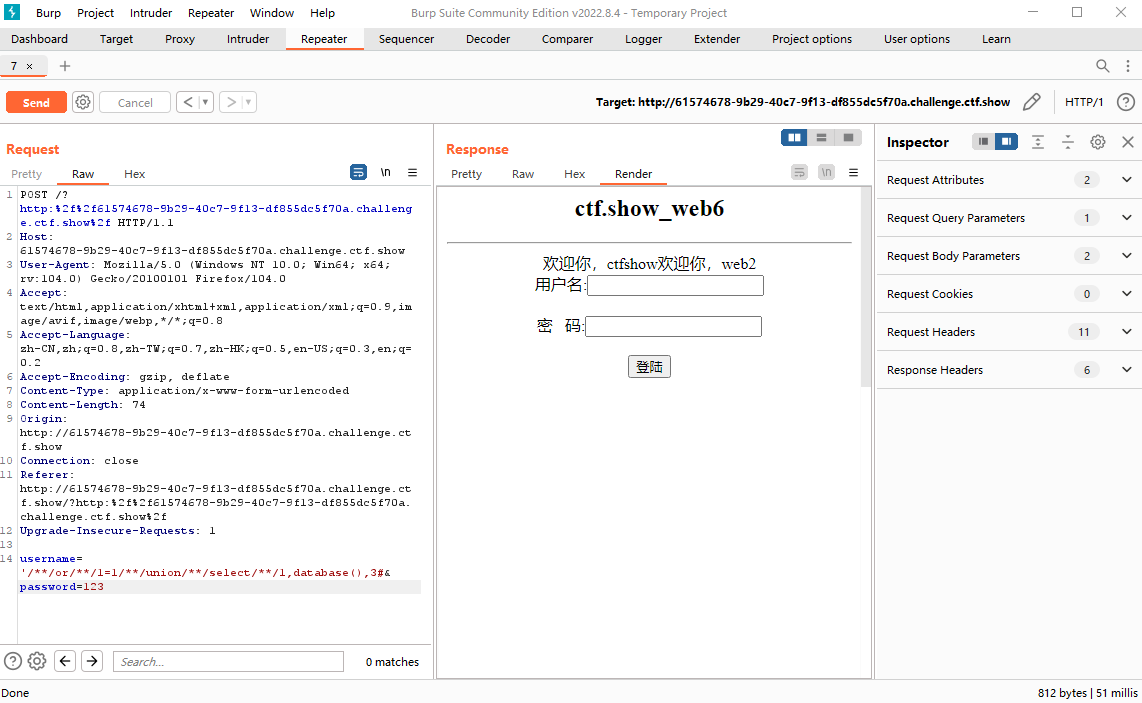
Task: Open Inspector settings gear
Action: (x=1098, y=142)
